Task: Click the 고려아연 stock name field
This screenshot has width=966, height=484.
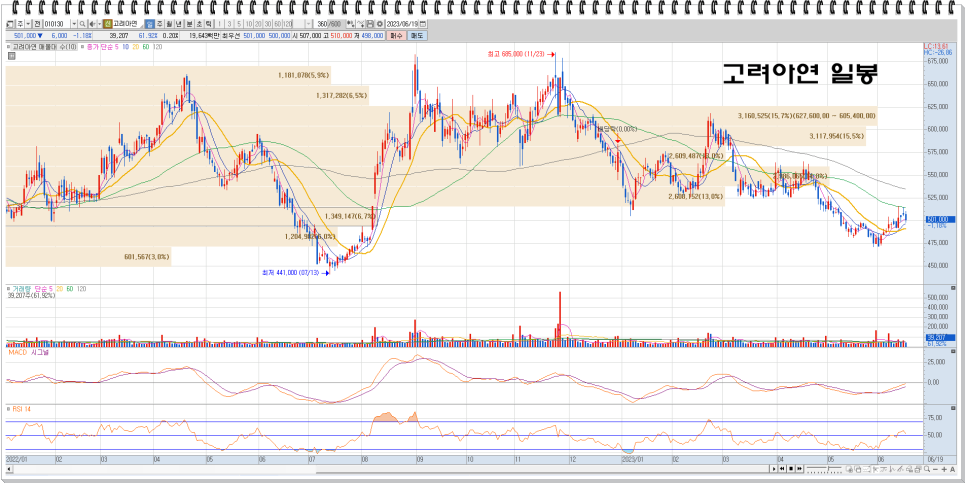Action: click(x=128, y=24)
